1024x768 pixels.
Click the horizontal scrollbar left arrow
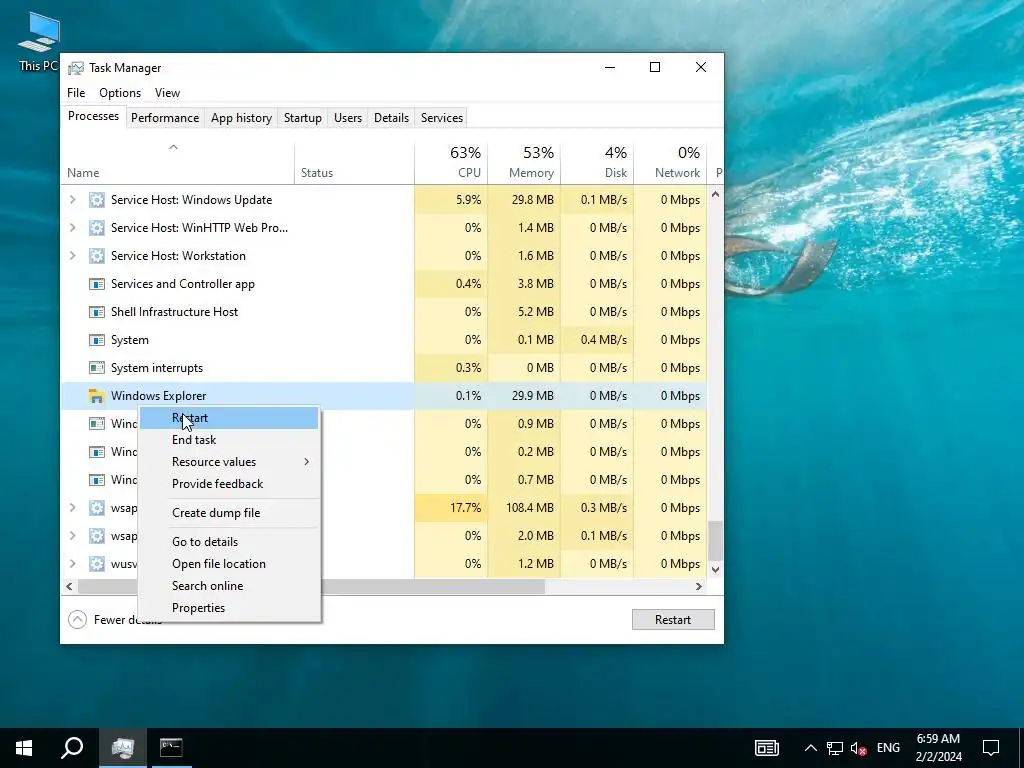[x=69, y=586]
